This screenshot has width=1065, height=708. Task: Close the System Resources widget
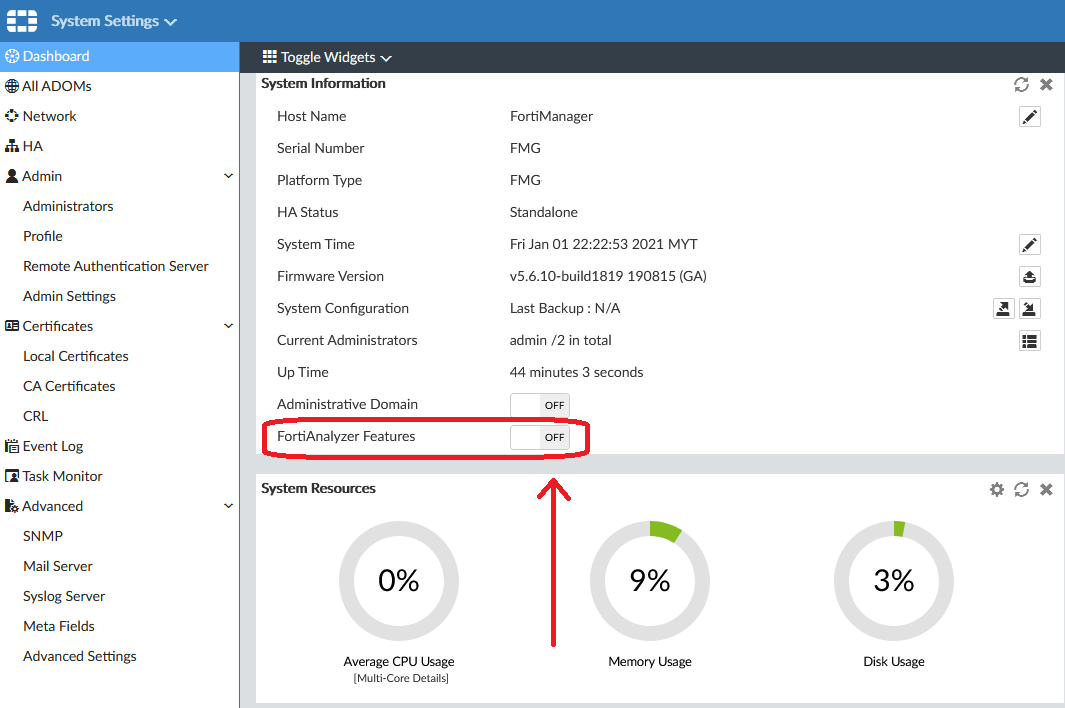pyautogui.click(x=1046, y=489)
